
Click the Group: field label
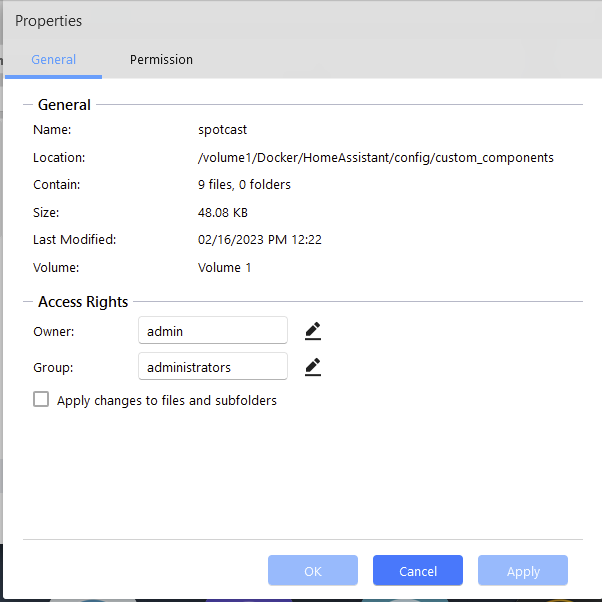click(53, 368)
